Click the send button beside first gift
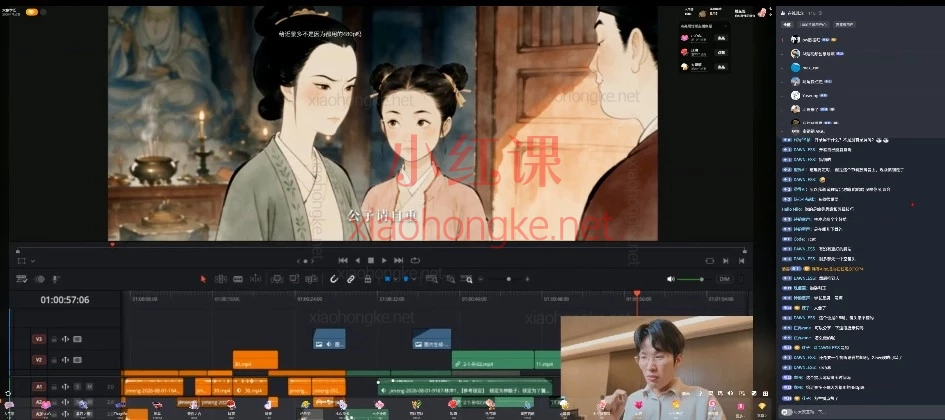This screenshot has width=945, height=420. click(x=720, y=37)
